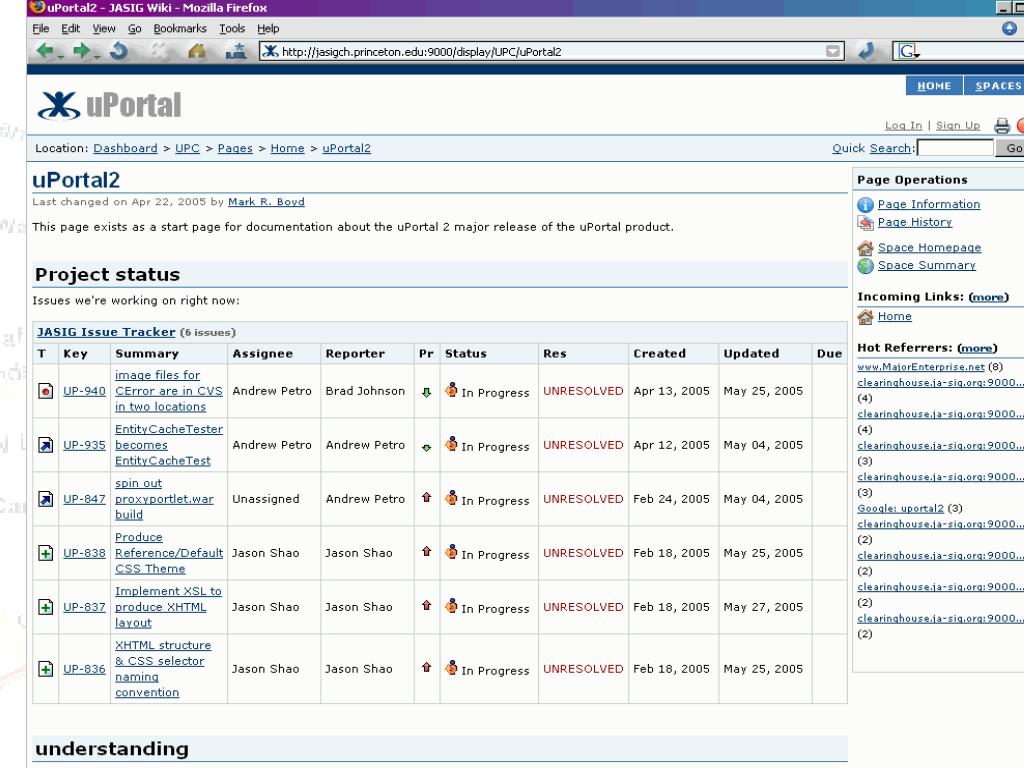Viewport: 1024px width, 768px height.
Task: Click the Page Information info icon
Action: coord(865,204)
